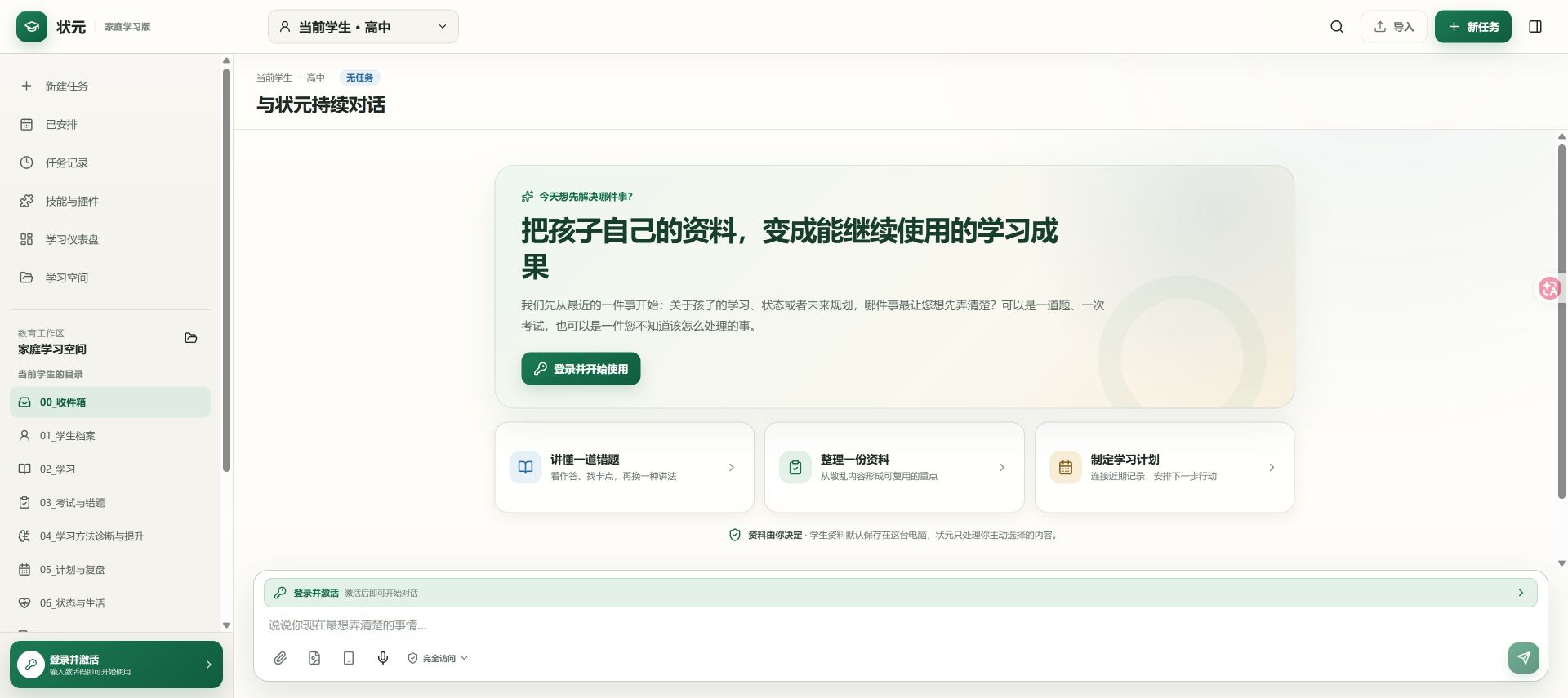Click the 家庭学习版 label
Image resolution: width=1568 pixels, height=698 pixels.
click(x=127, y=27)
